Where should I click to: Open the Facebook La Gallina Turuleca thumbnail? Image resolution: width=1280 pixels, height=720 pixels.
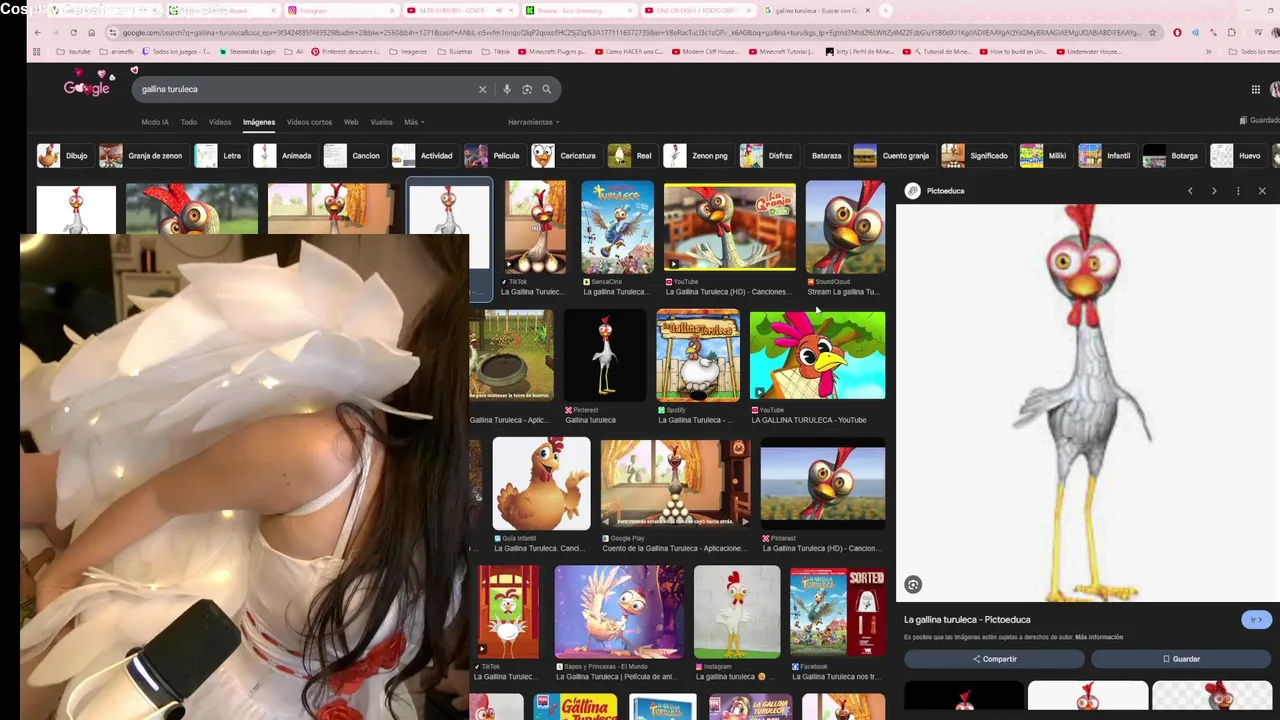point(838,612)
